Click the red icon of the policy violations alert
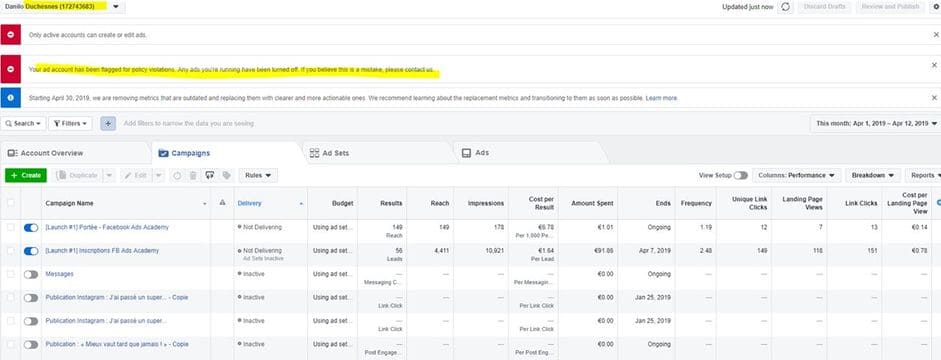 pos(10,69)
